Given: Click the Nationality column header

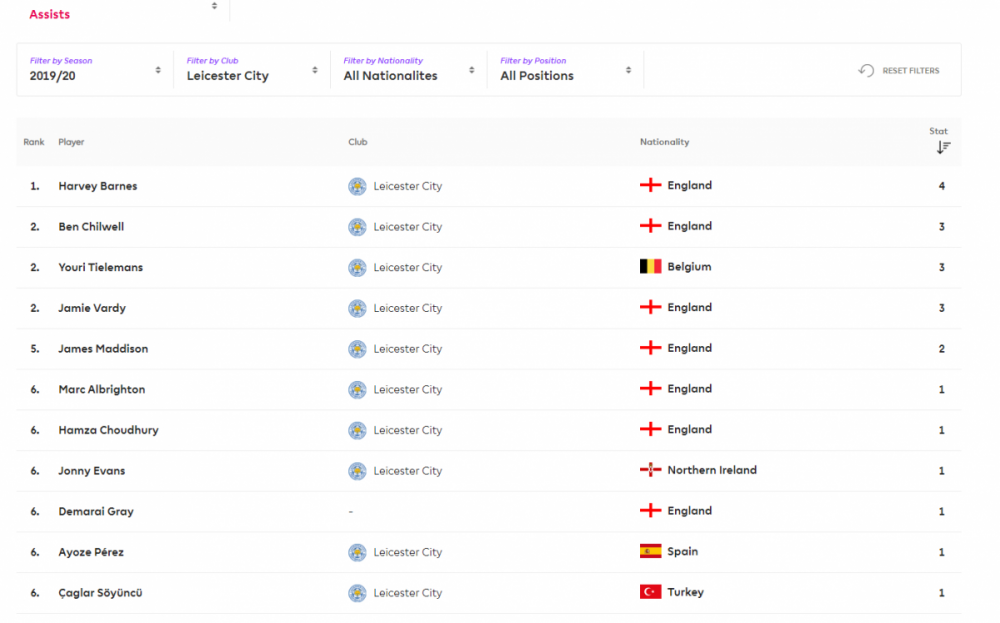Looking at the screenshot, I should pyautogui.click(x=665, y=142).
